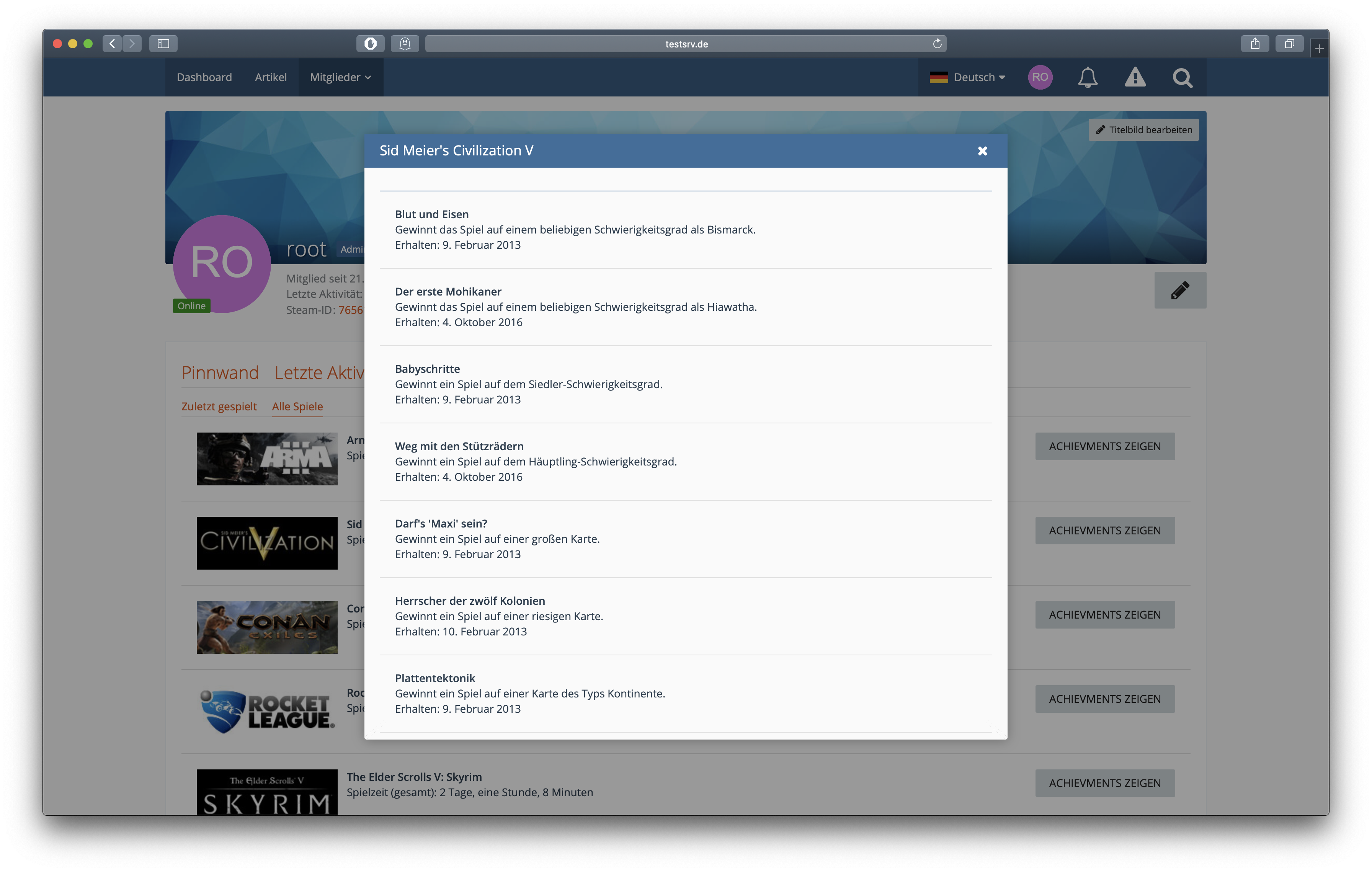Image resolution: width=1372 pixels, height=872 pixels.
Task: Click the Skyrim game thumbnail
Action: tap(267, 792)
